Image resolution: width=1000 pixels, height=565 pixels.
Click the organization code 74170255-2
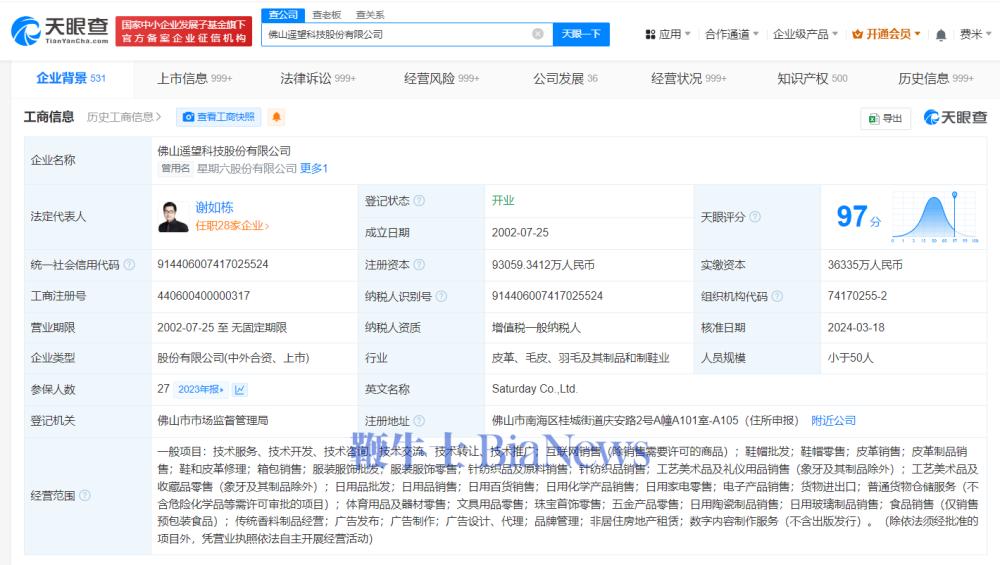coord(857,296)
